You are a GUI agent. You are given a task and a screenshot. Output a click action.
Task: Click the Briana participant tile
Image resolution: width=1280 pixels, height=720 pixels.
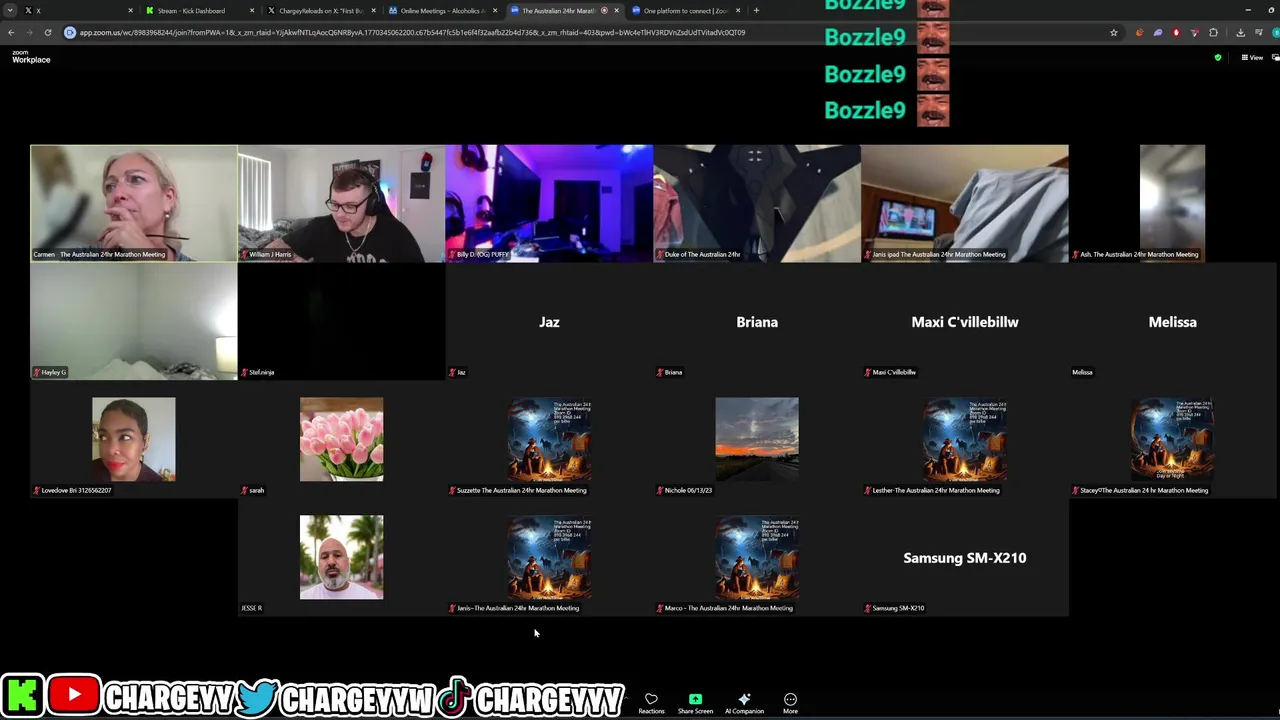point(757,321)
